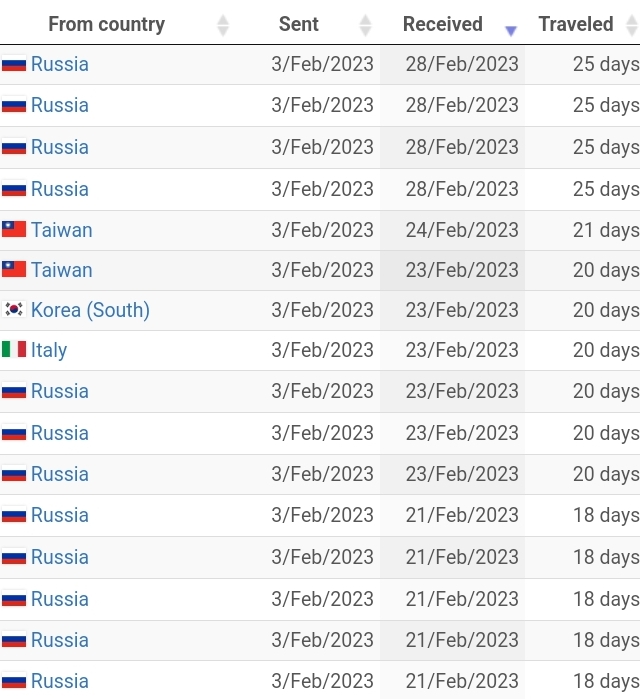Click the From country header label
This screenshot has height=699, width=640.
[107, 24]
